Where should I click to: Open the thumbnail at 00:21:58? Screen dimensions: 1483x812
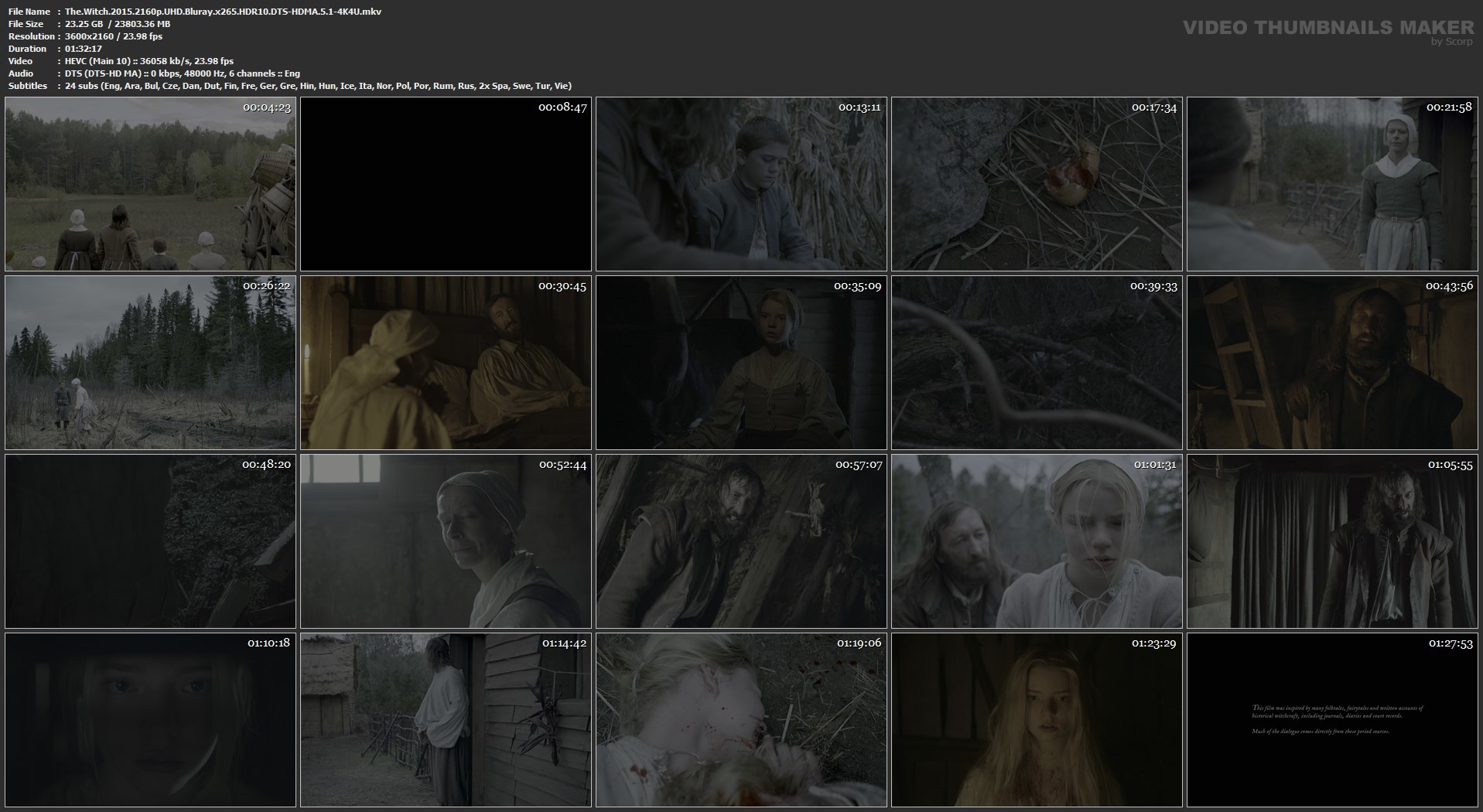pyautogui.click(x=1332, y=184)
